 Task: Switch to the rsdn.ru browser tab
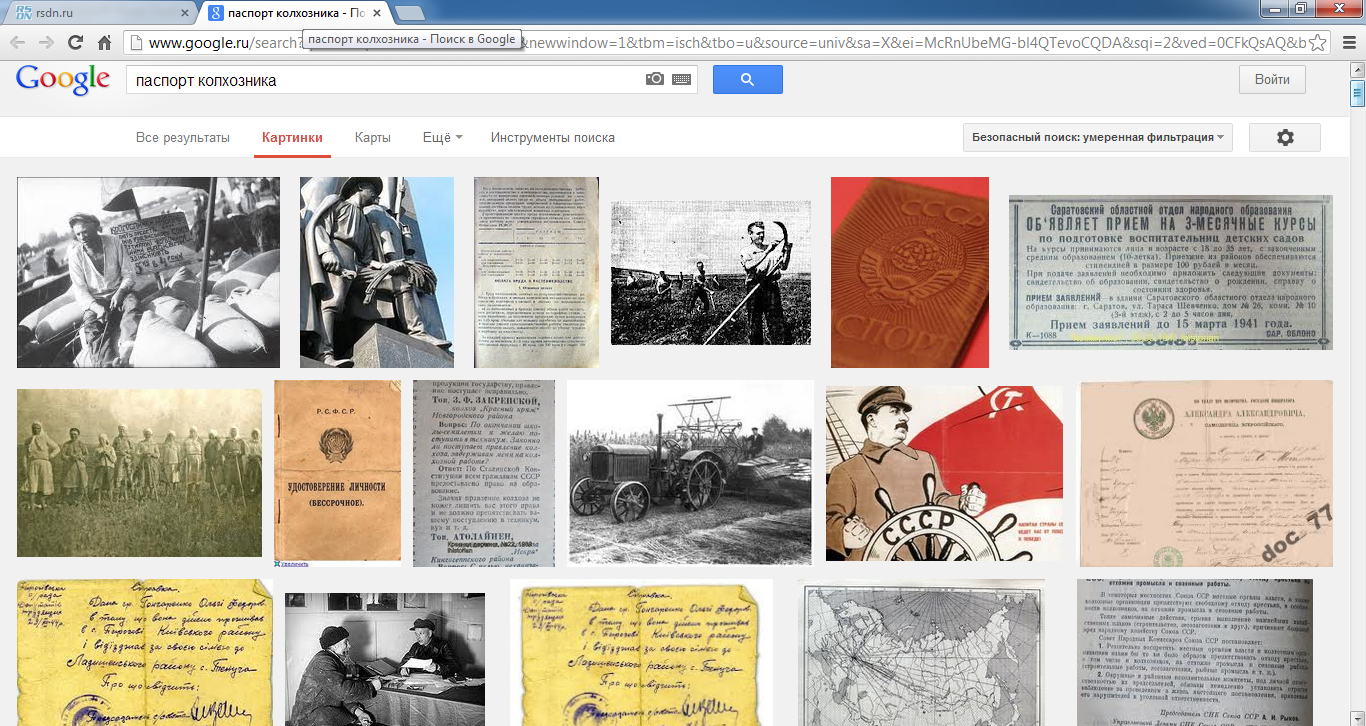point(97,13)
